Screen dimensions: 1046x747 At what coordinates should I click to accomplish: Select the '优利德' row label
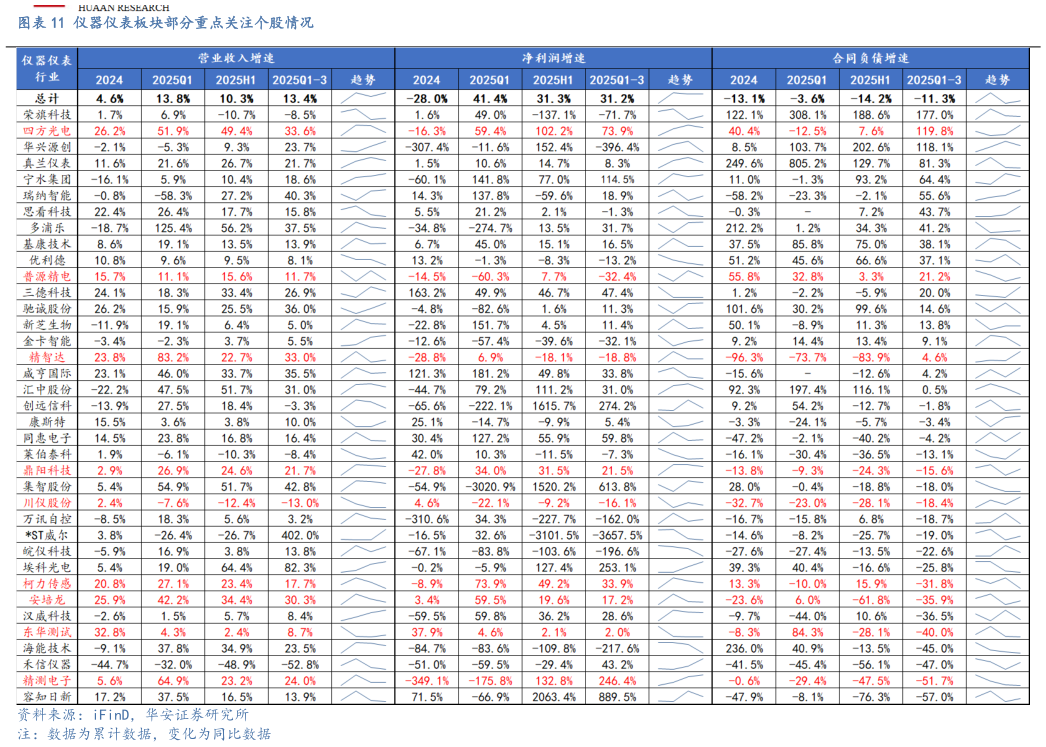pos(47,260)
